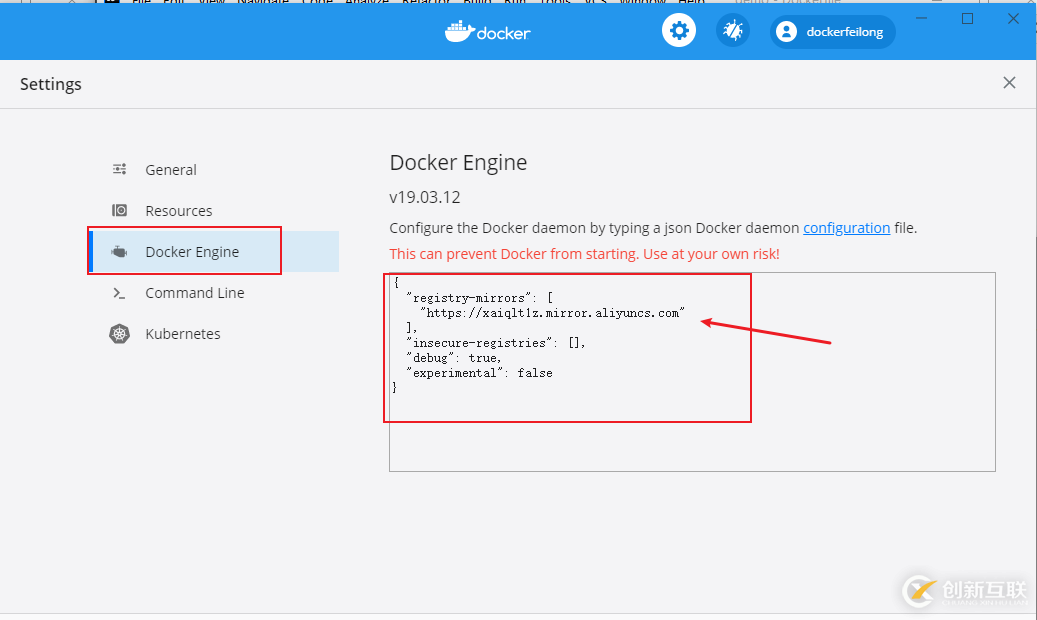Image resolution: width=1037 pixels, height=620 pixels.
Task: Click the dockerfeilong account avatar icon
Action: [787, 31]
